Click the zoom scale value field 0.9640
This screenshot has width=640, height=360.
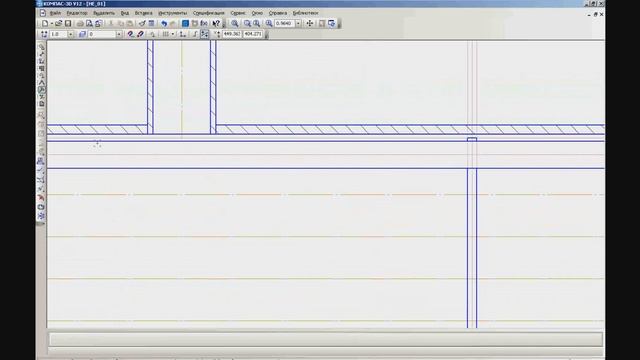284,24
